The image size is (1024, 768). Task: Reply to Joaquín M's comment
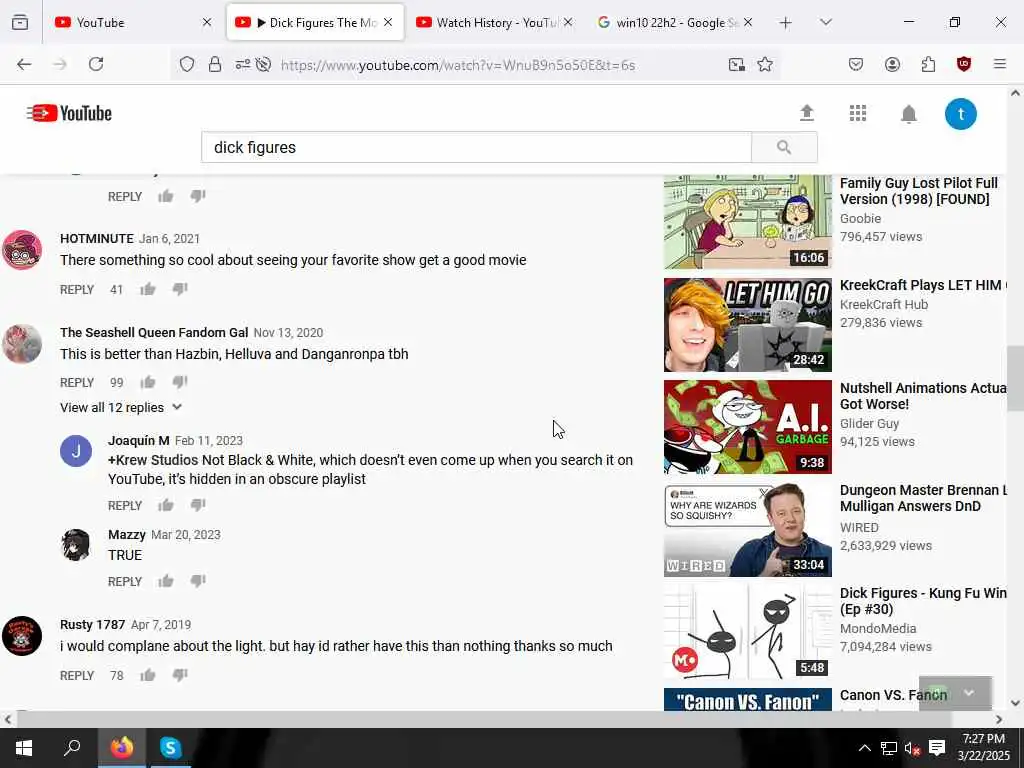point(125,506)
